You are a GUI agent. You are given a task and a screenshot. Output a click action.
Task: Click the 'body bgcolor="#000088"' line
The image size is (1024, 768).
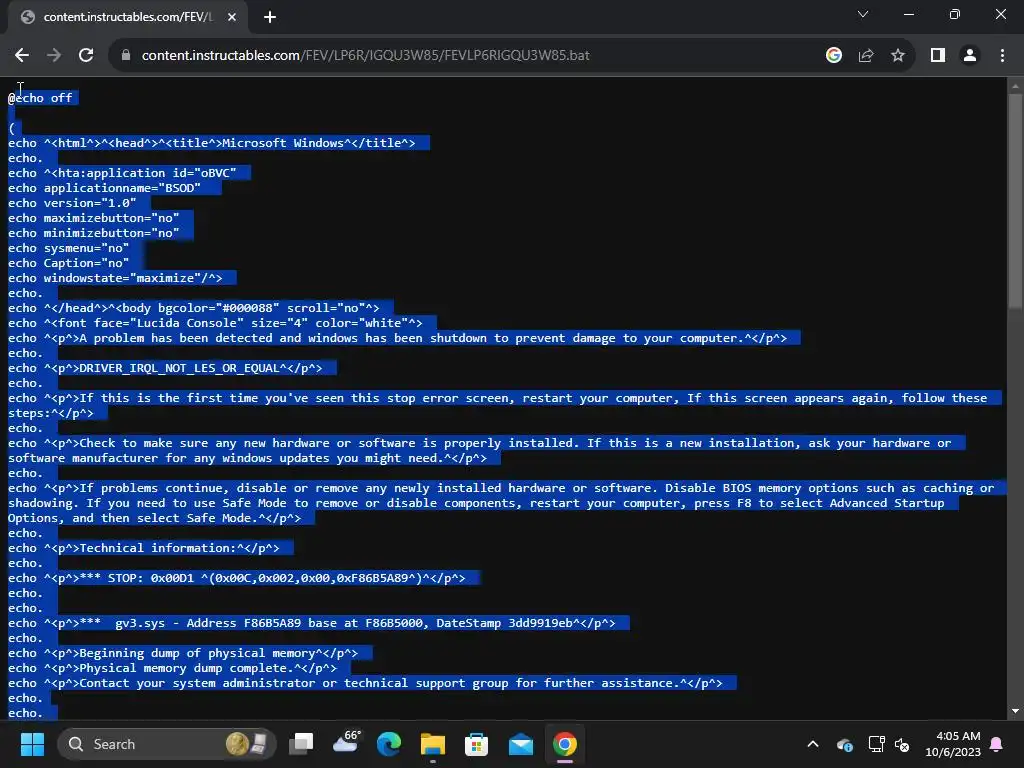(x=193, y=308)
